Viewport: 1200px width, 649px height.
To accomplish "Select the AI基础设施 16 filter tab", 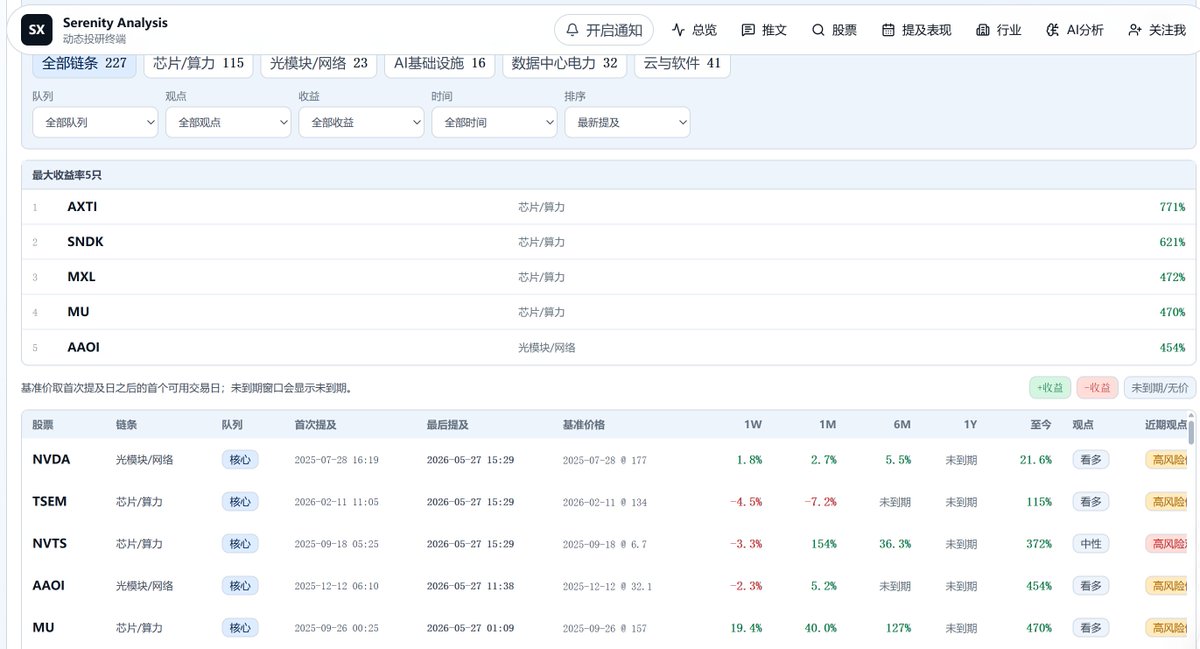I will 440,63.
